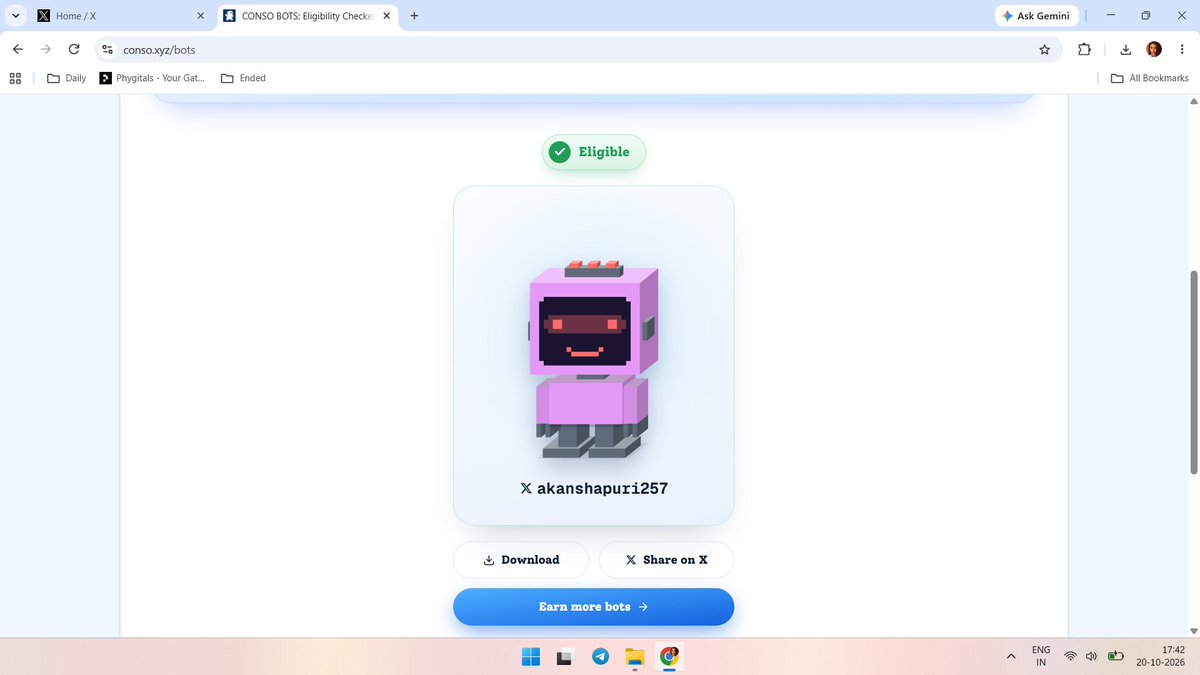Open the Ended bookmarks folder
The width and height of the screenshot is (1200, 675).
point(243,78)
